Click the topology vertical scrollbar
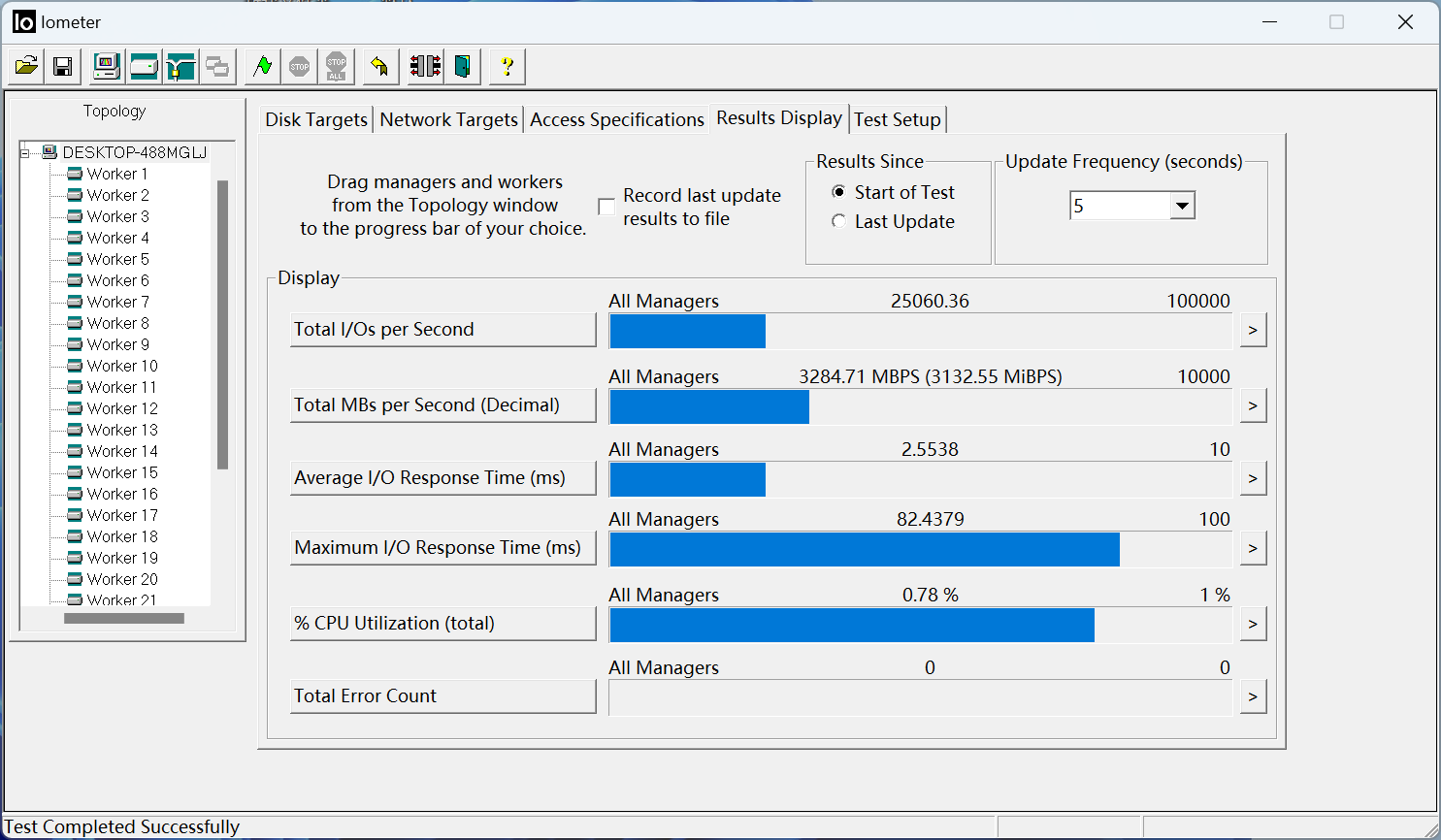This screenshot has height=840, width=1441. click(x=222, y=325)
